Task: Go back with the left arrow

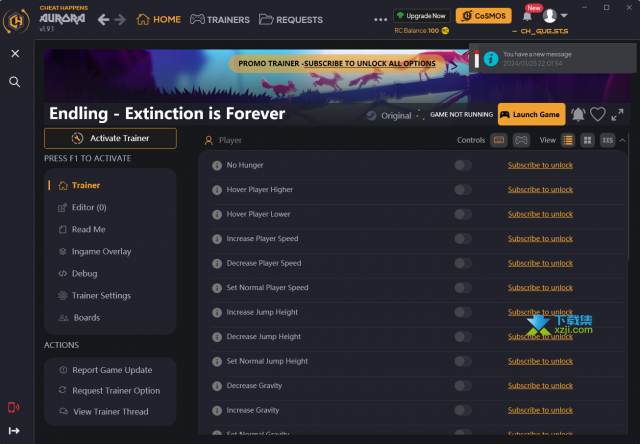Action: click(x=103, y=20)
